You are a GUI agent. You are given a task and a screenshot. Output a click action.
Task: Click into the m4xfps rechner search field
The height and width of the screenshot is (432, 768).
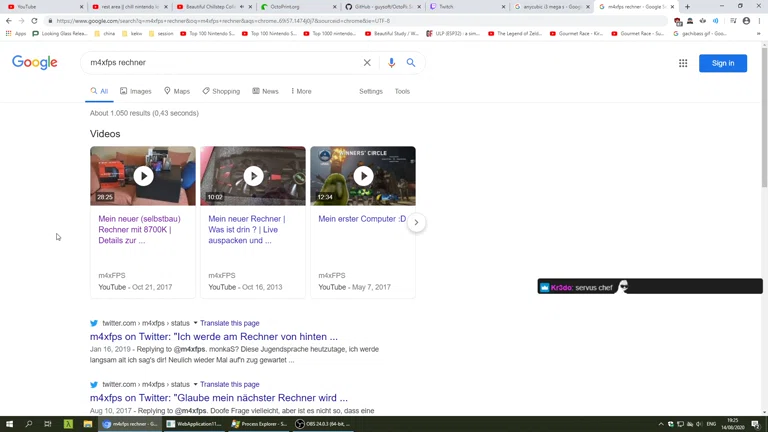tap(220, 63)
